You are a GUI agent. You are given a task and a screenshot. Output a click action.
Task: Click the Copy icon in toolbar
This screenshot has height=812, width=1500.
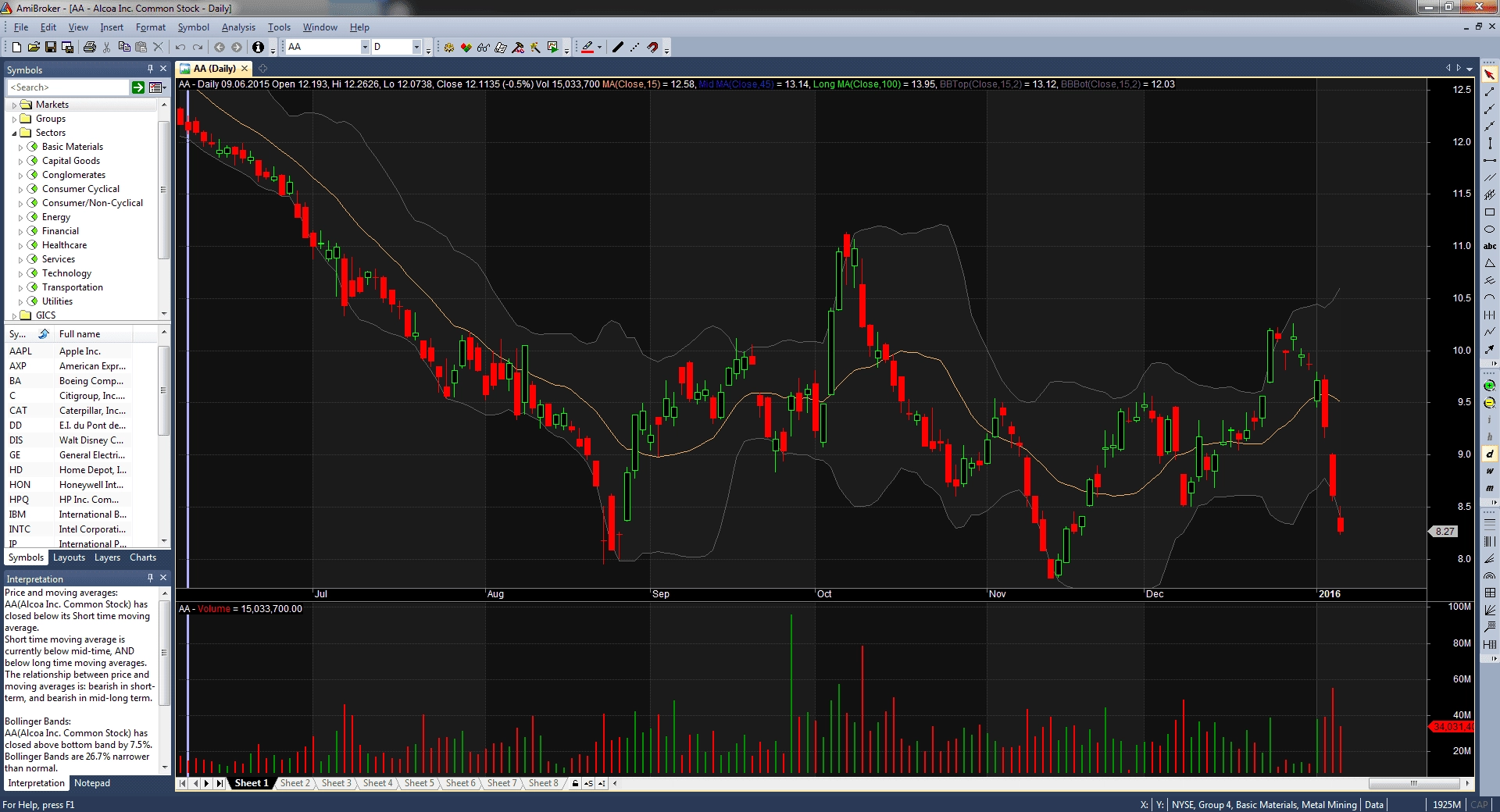point(123,48)
